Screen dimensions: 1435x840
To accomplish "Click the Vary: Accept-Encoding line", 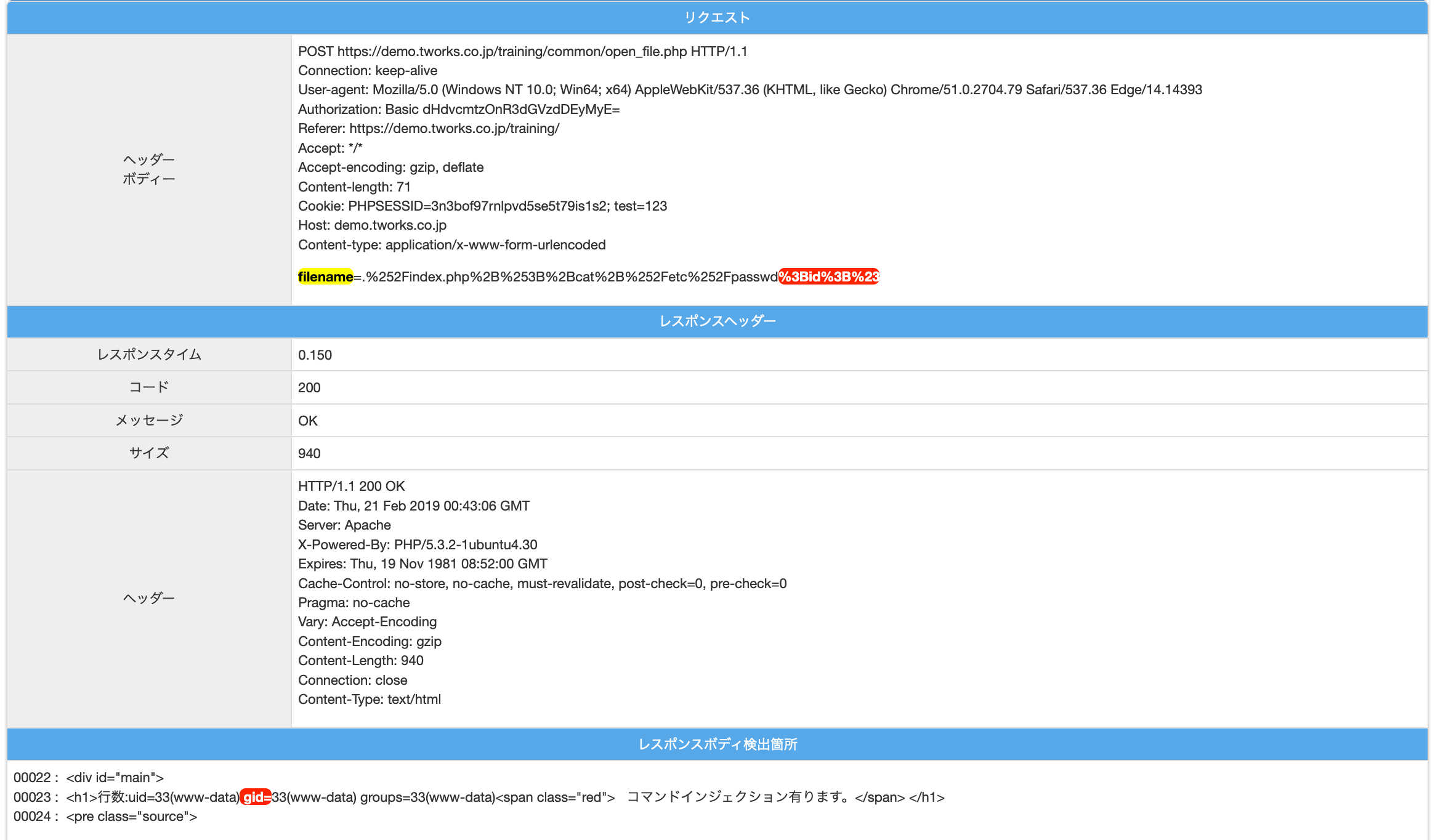I will [x=368, y=621].
